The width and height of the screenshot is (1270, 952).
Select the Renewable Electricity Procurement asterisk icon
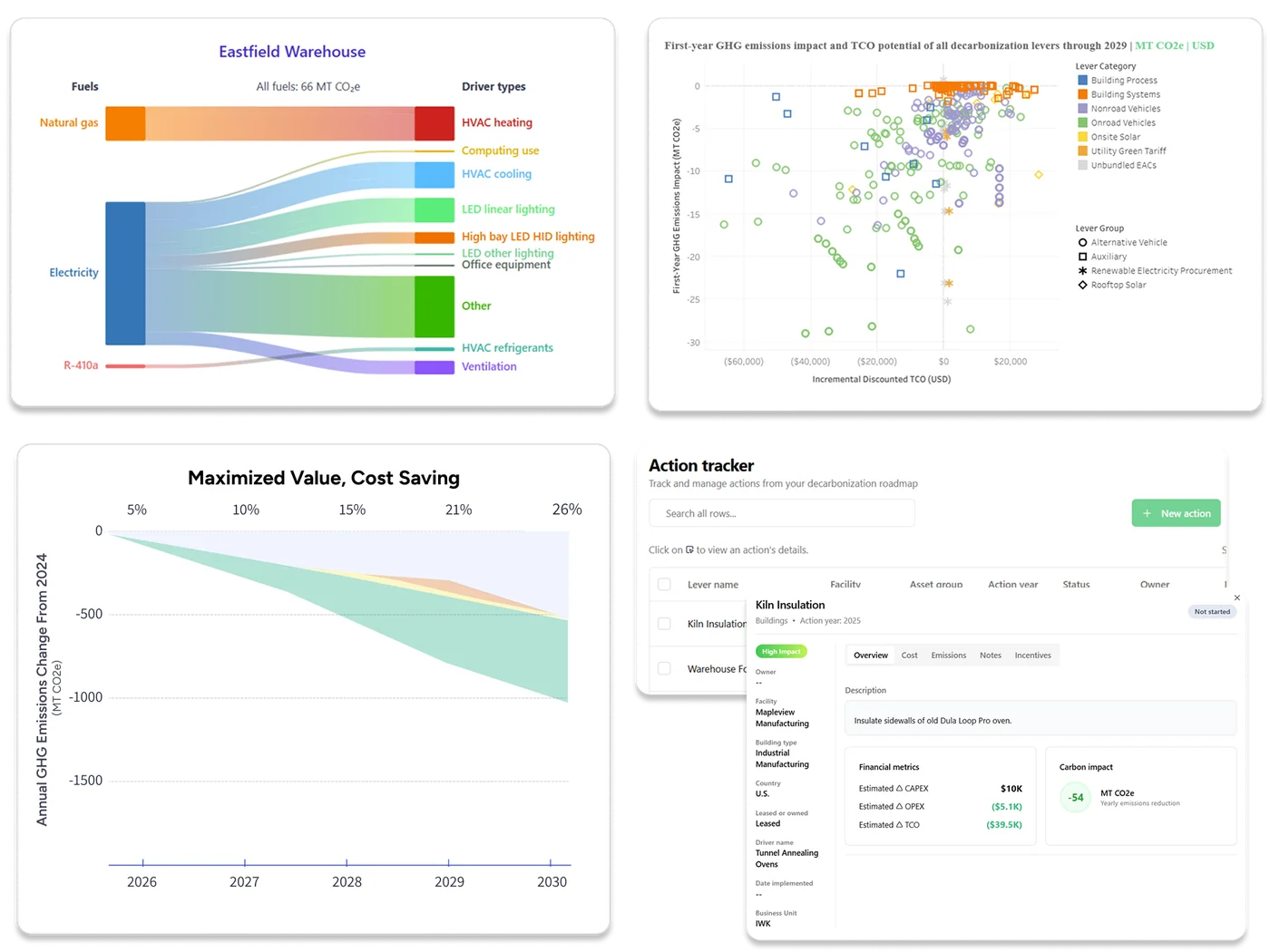tap(1082, 270)
